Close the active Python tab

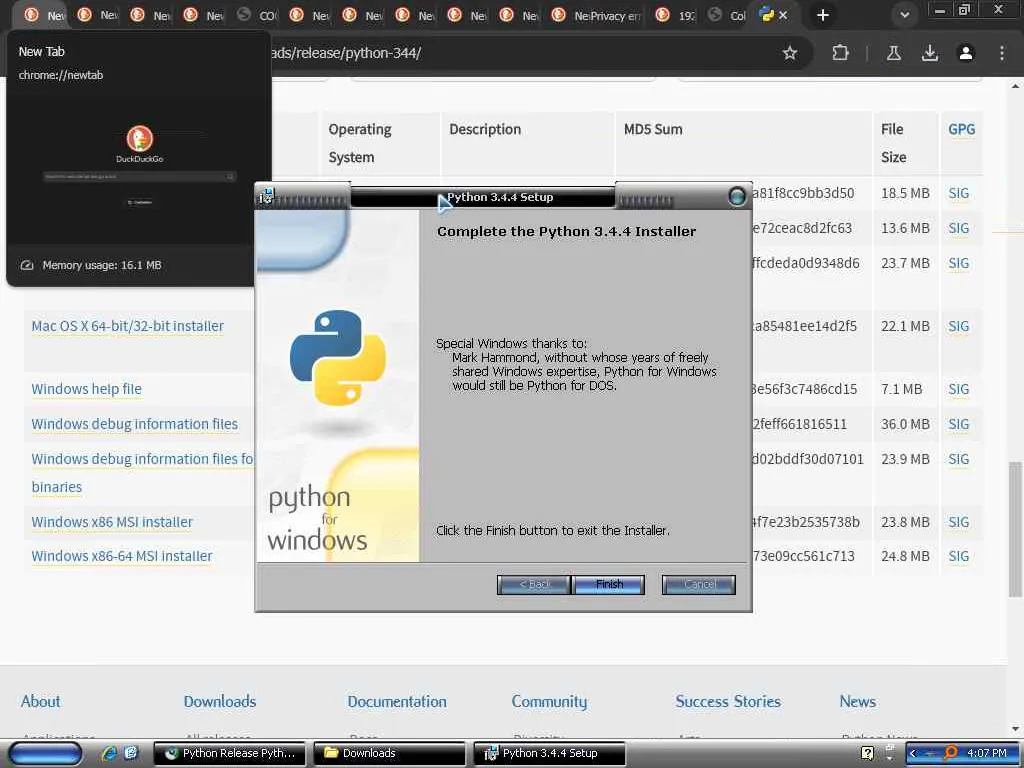click(x=783, y=15)
